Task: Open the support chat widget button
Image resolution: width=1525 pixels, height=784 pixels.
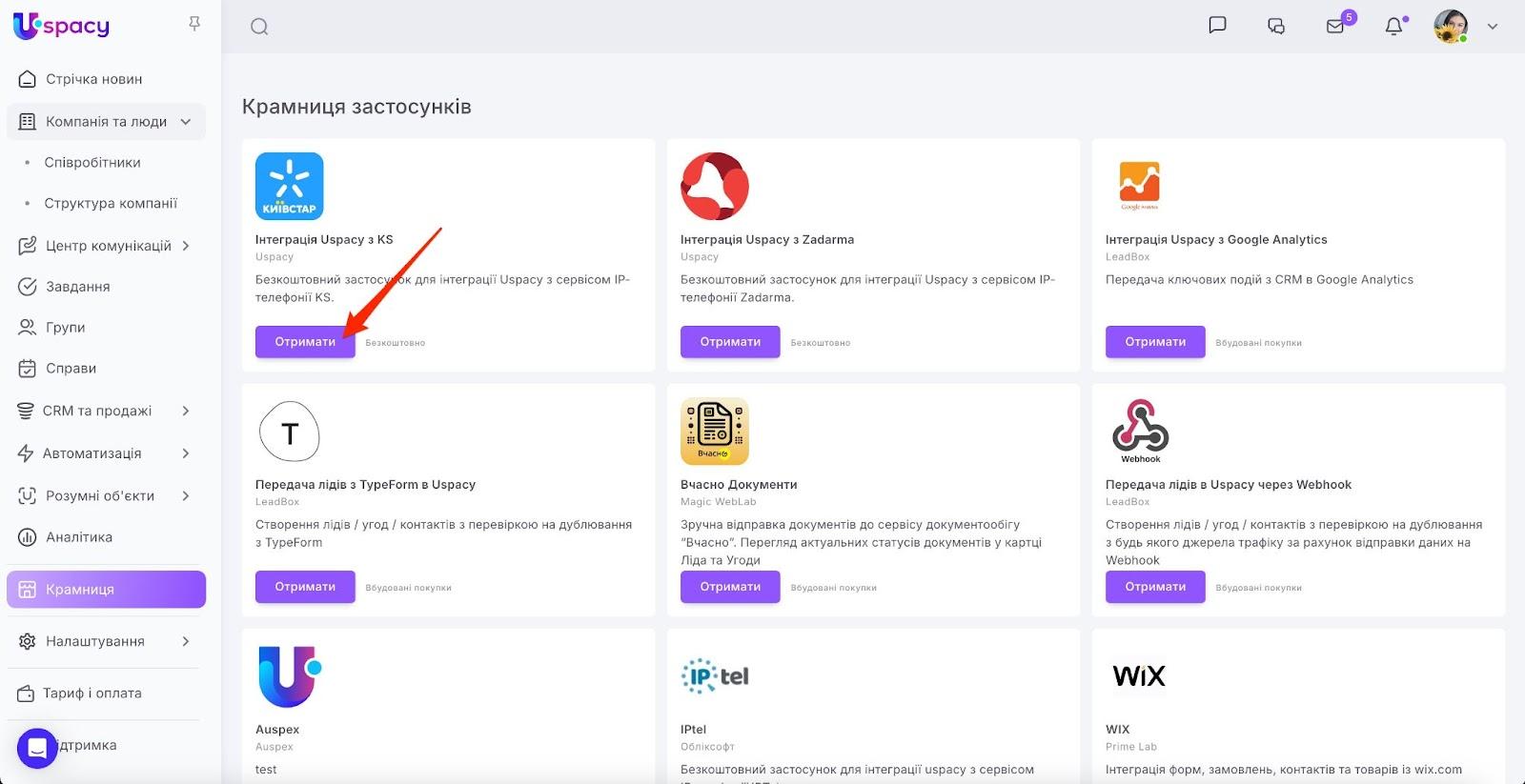Action: coord(37,748)
